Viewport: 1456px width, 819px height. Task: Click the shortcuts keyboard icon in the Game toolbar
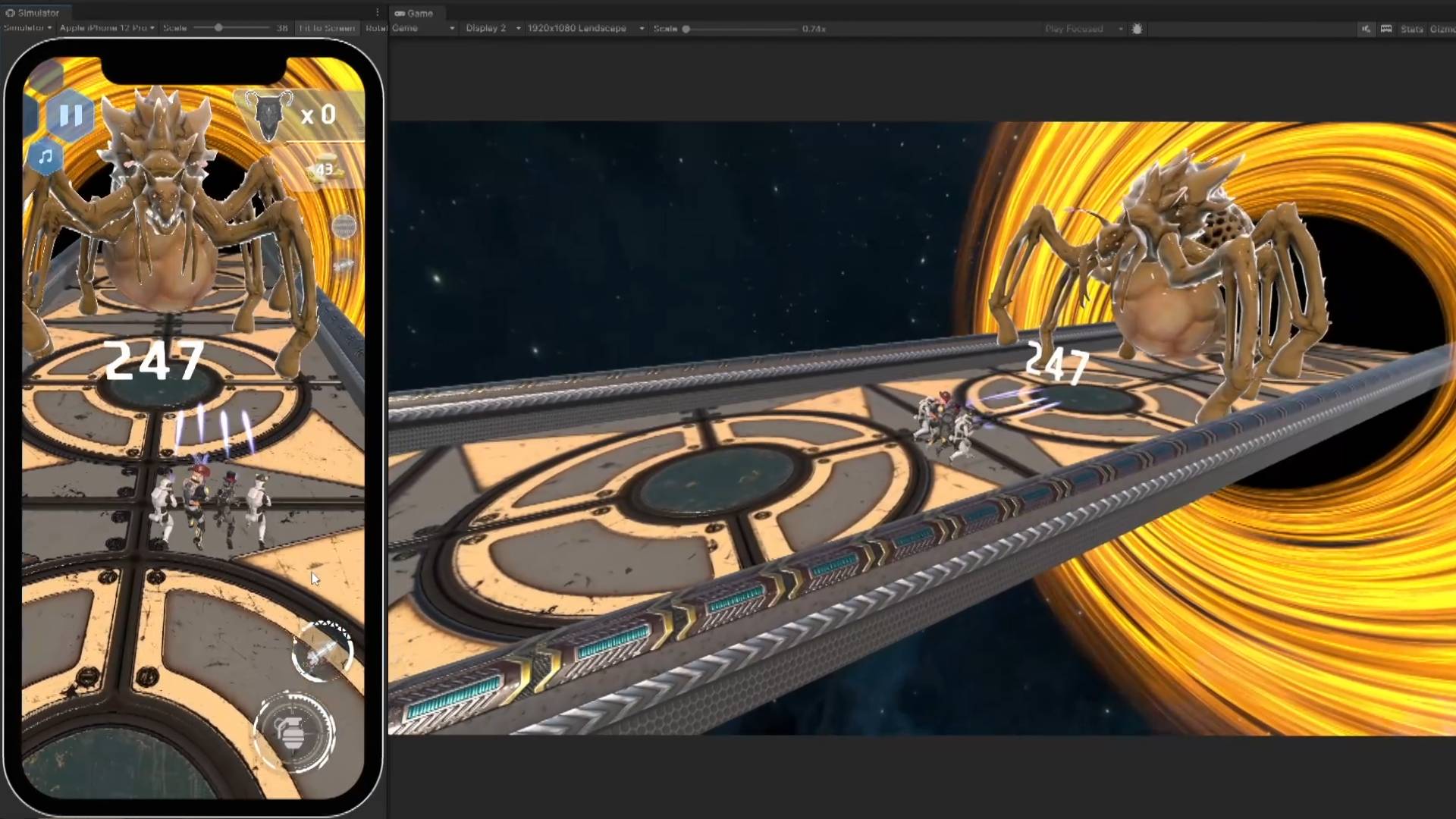click(1386, 29)
